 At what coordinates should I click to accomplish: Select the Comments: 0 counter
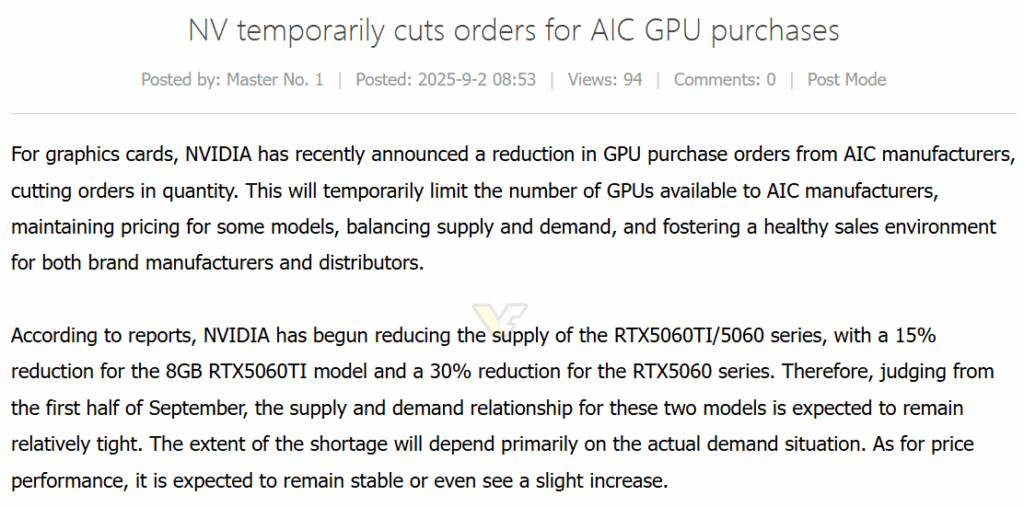(725, 80)
